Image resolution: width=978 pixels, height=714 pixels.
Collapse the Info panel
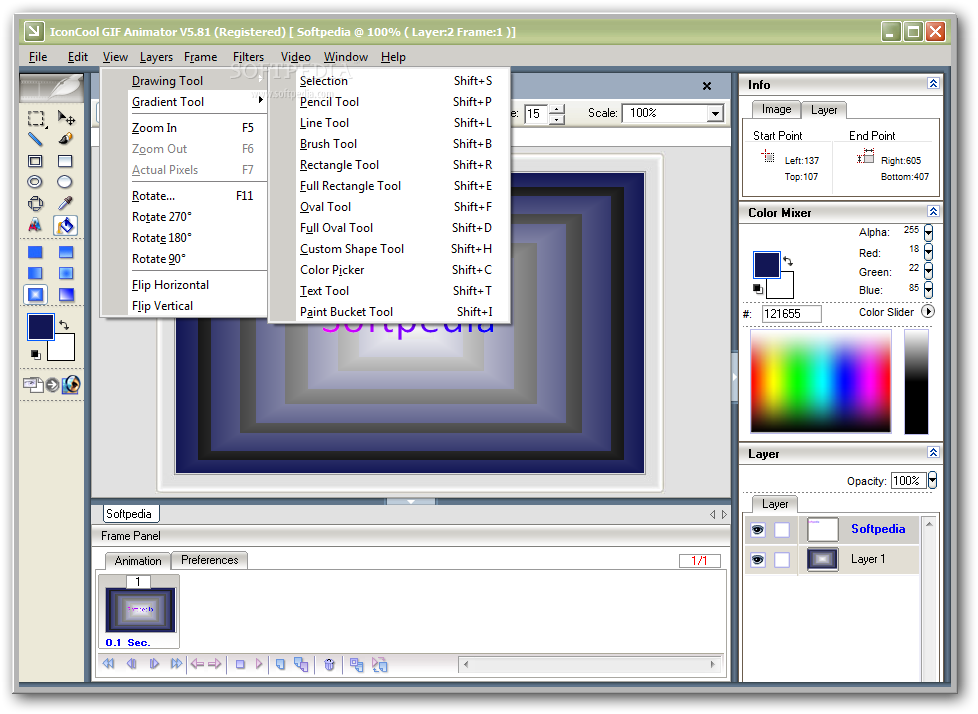click(933, 84)
